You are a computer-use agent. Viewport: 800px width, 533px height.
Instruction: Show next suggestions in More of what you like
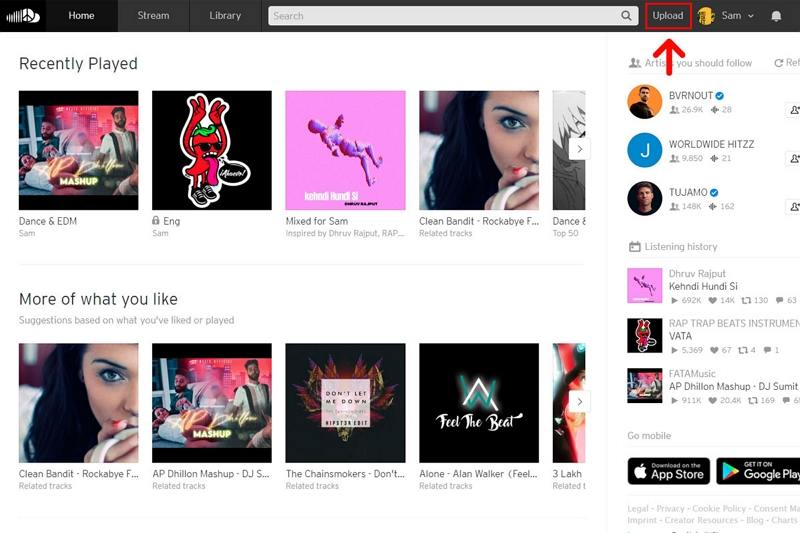pos(580,401)
